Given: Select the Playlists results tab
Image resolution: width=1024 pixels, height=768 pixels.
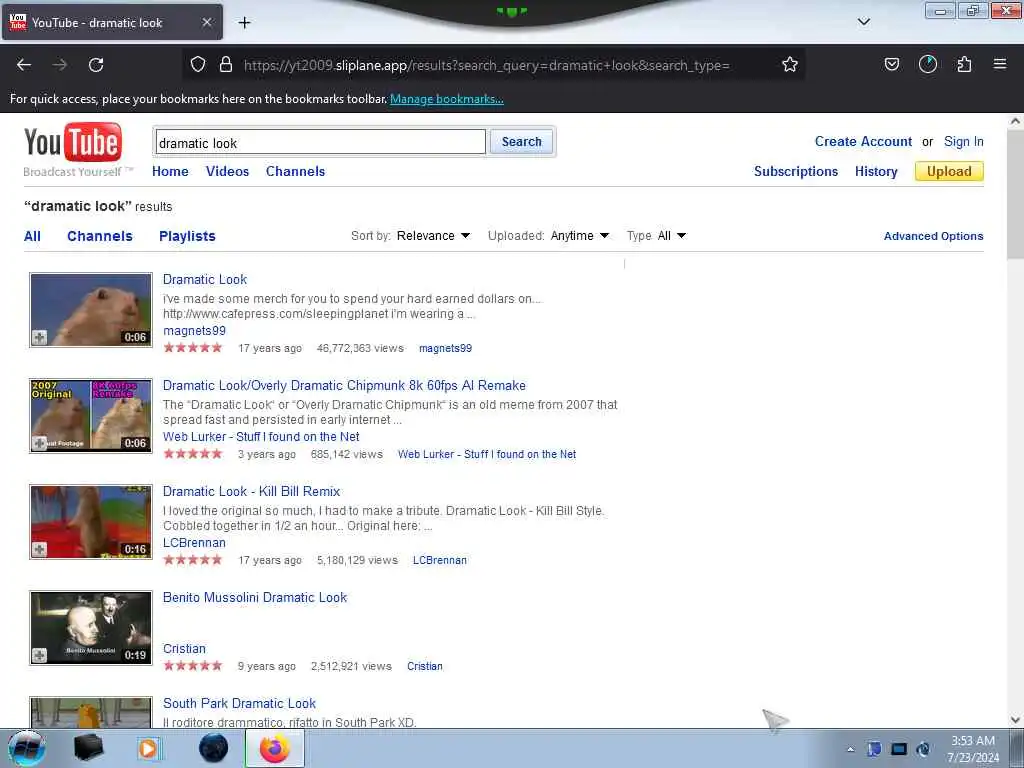Looking at the screenshot, I should pos(187,236).
